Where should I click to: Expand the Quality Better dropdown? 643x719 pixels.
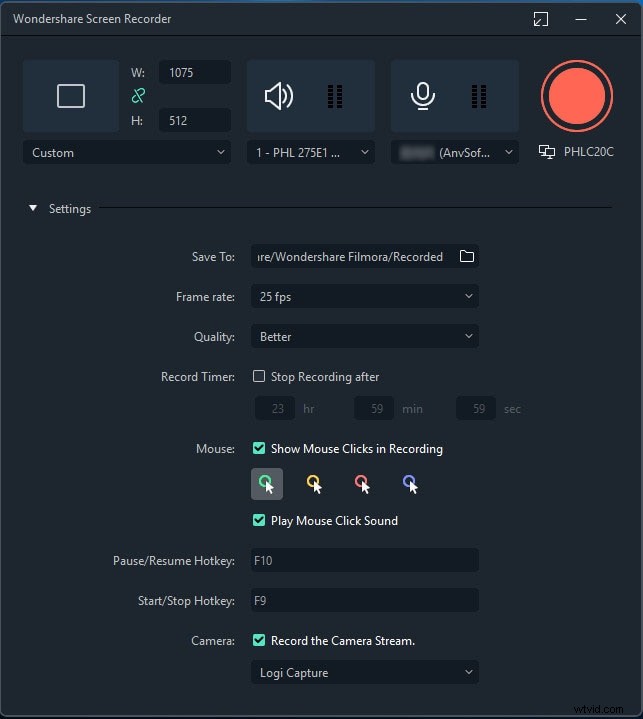pyautogui.click(x=364, y=337)
